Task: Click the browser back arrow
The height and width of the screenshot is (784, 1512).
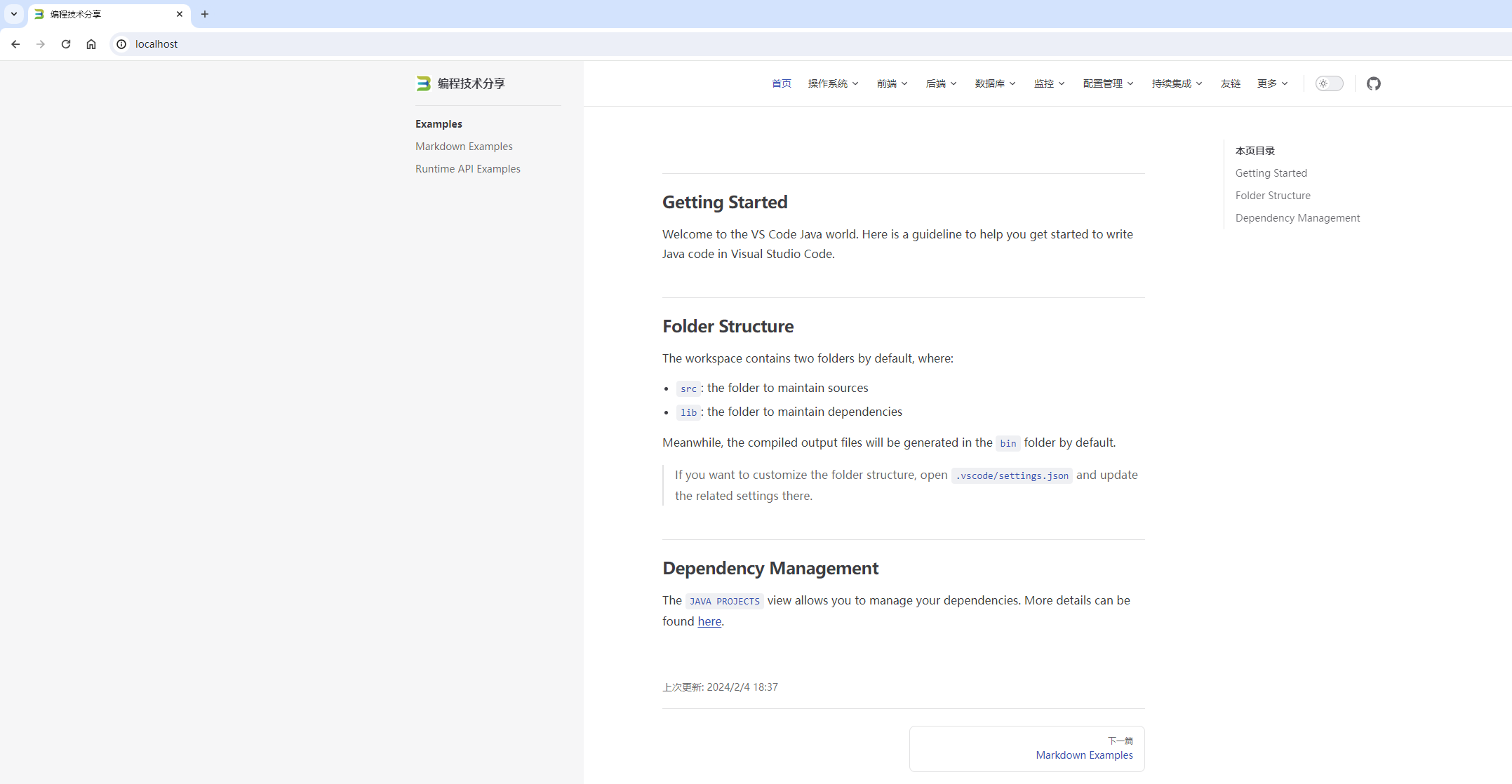Action: click(x=15, y=44)
